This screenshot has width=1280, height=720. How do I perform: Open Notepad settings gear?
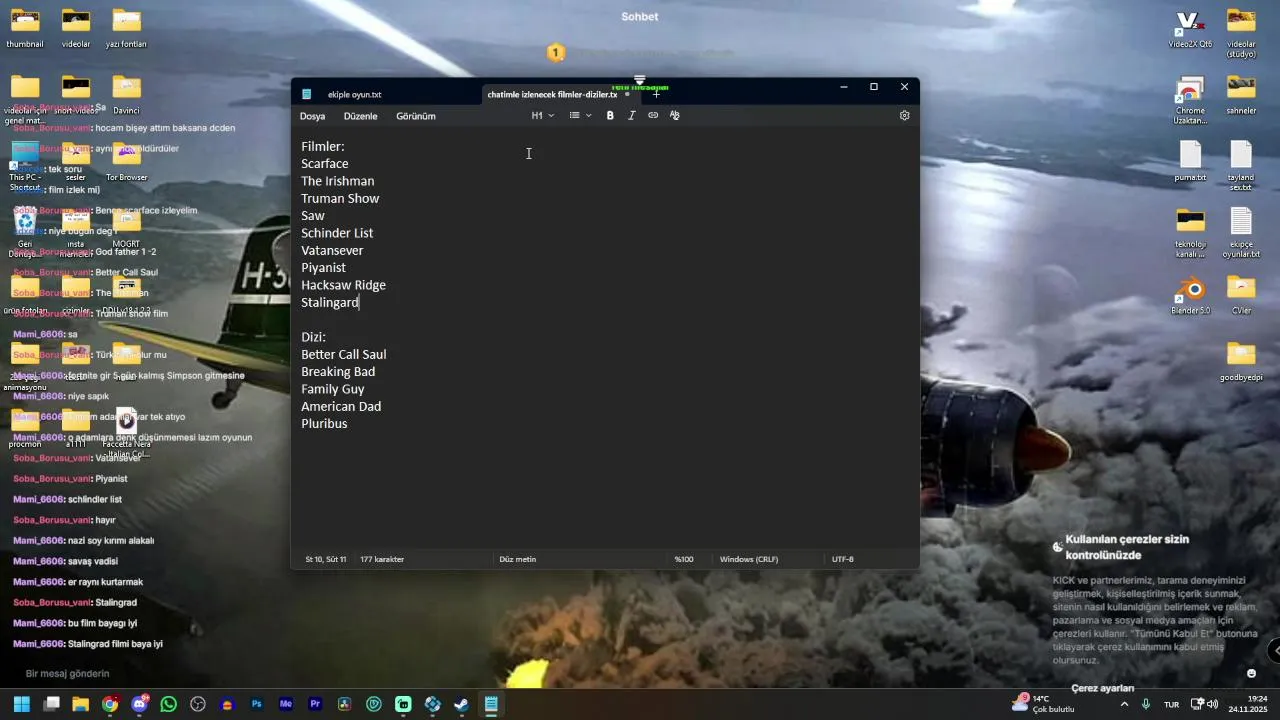pyautogui.click(x=904, y=116)
